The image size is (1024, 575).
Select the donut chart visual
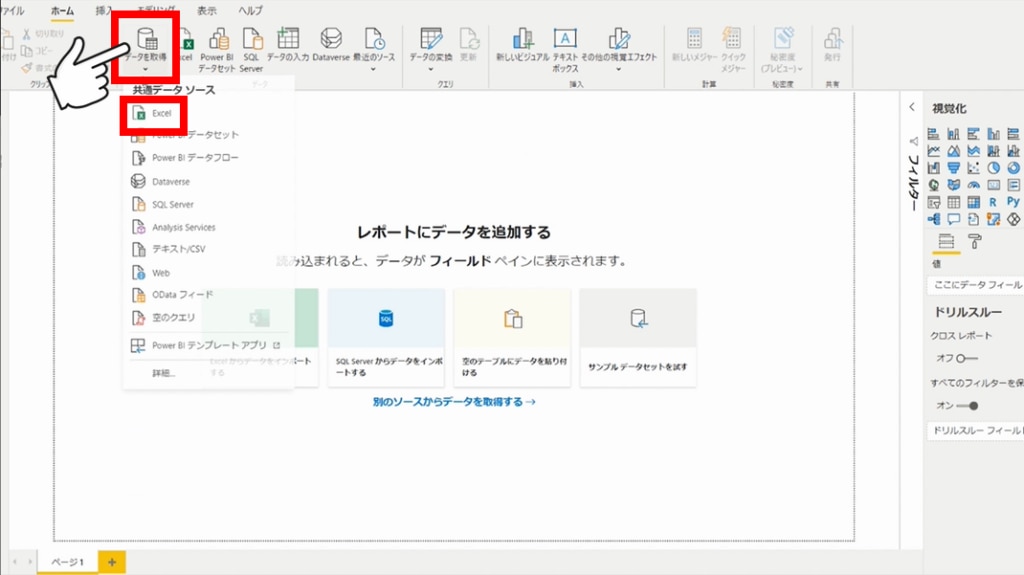coord(1013,168)
